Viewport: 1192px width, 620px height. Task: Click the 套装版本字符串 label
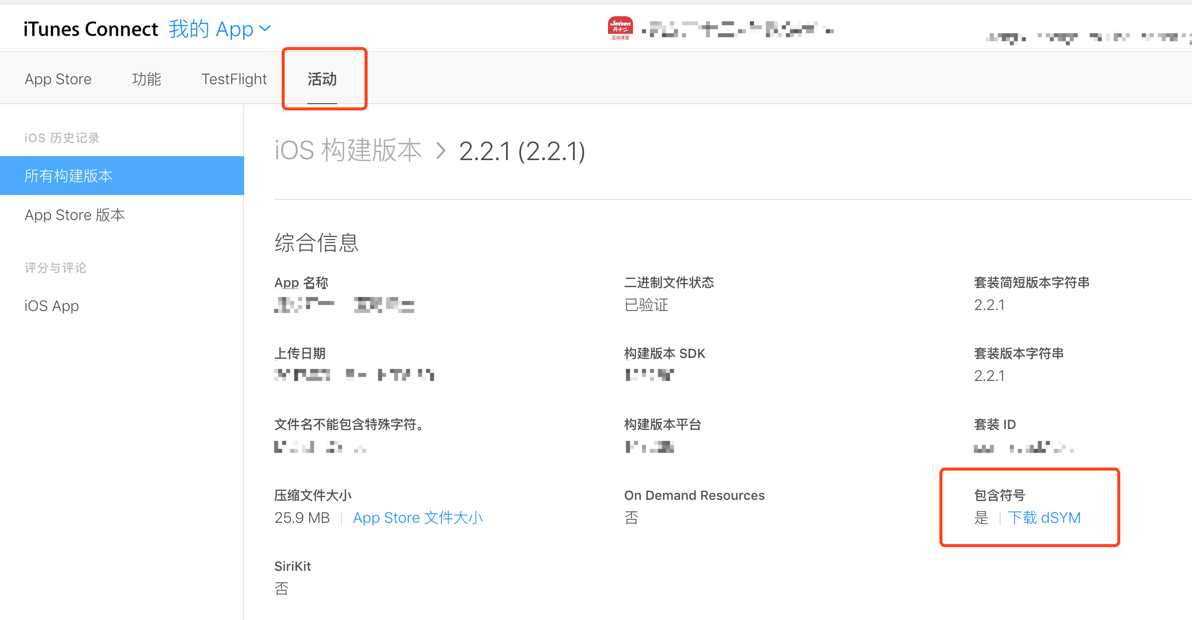1019,353
